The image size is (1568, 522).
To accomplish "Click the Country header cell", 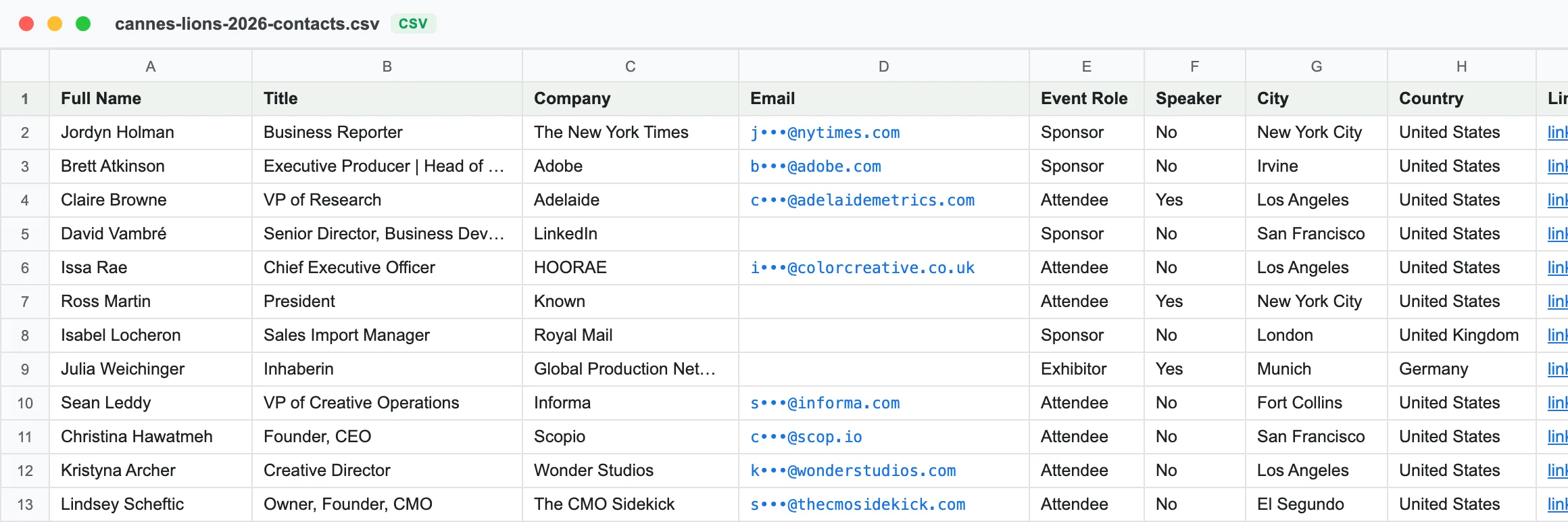I will pos(1462,99).
